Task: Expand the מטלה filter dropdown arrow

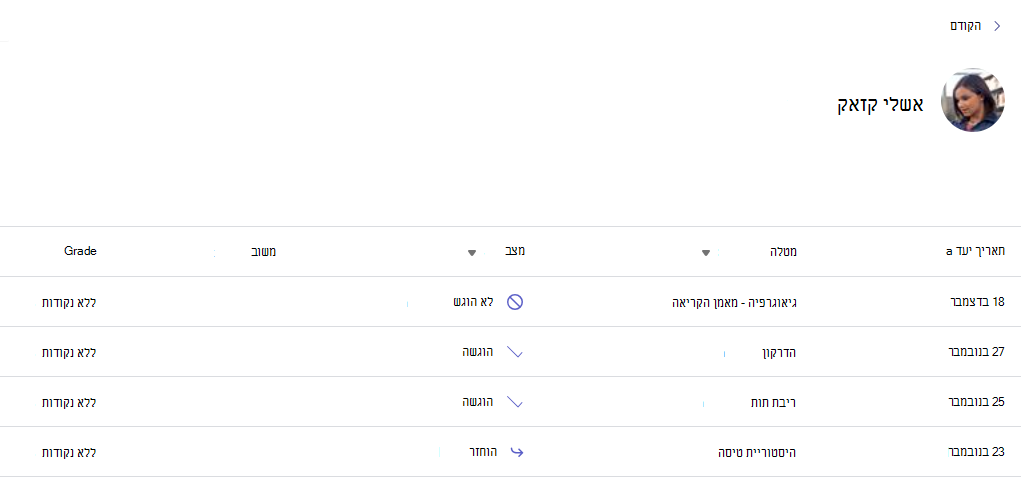Action: [705, 253]
